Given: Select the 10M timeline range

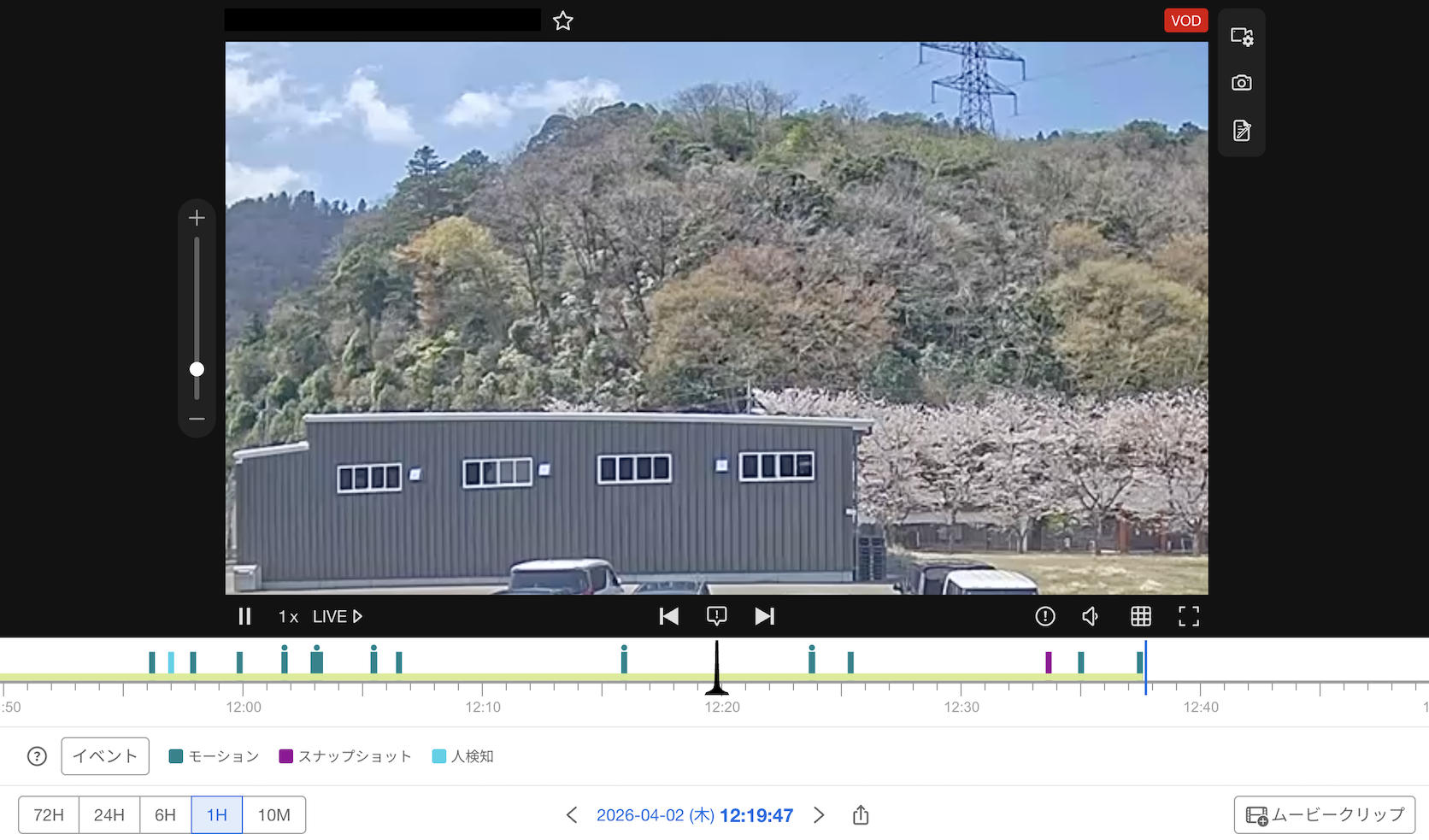Looking at the screenshot, I should 273,815.
